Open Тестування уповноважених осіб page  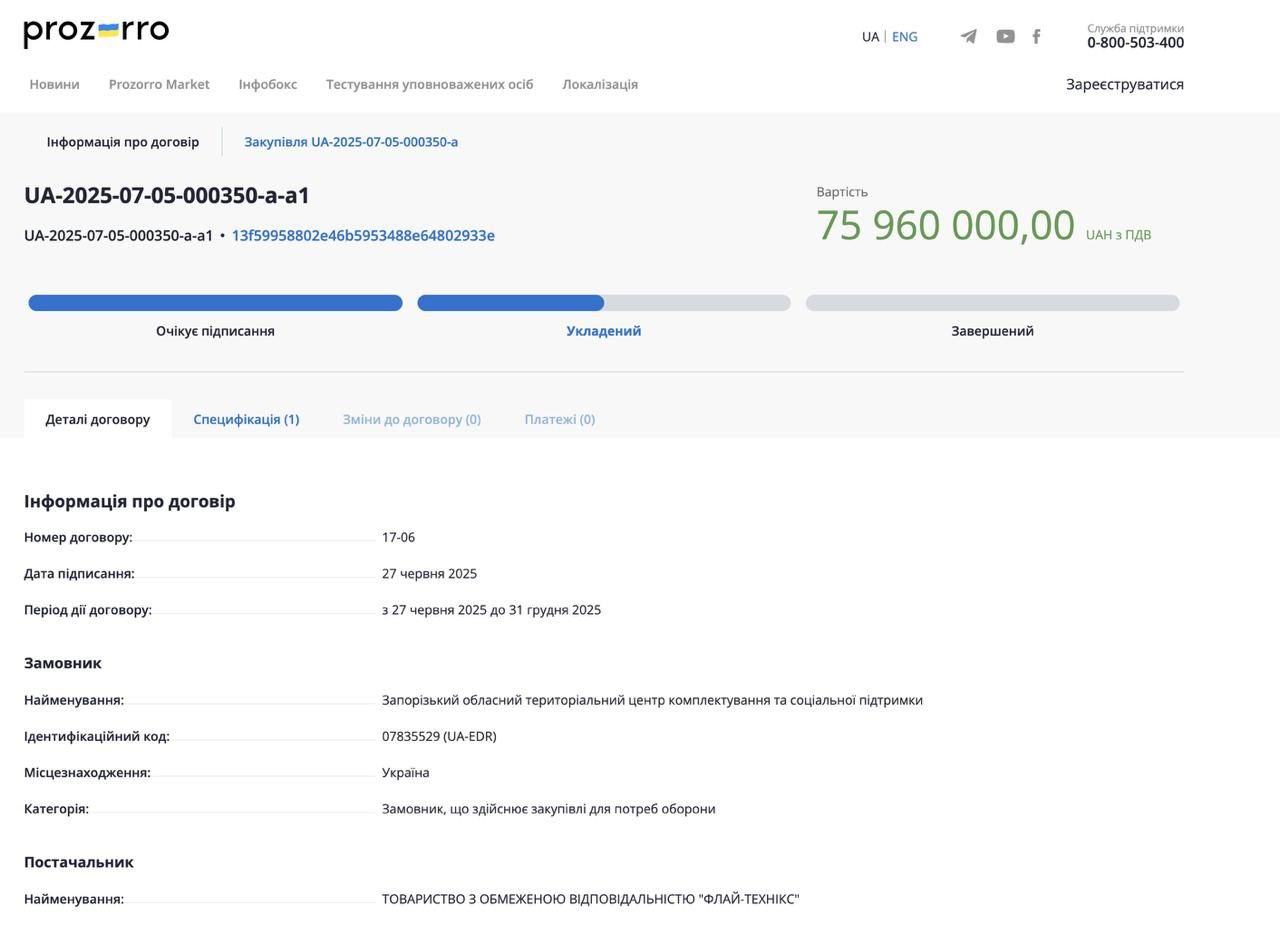pos(429,84)
